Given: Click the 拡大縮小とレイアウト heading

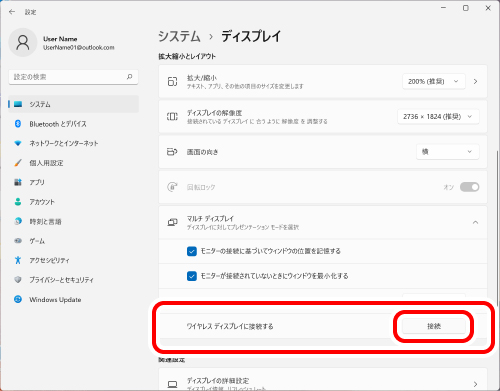Looking at the screenshot, I should click(187, 56).
